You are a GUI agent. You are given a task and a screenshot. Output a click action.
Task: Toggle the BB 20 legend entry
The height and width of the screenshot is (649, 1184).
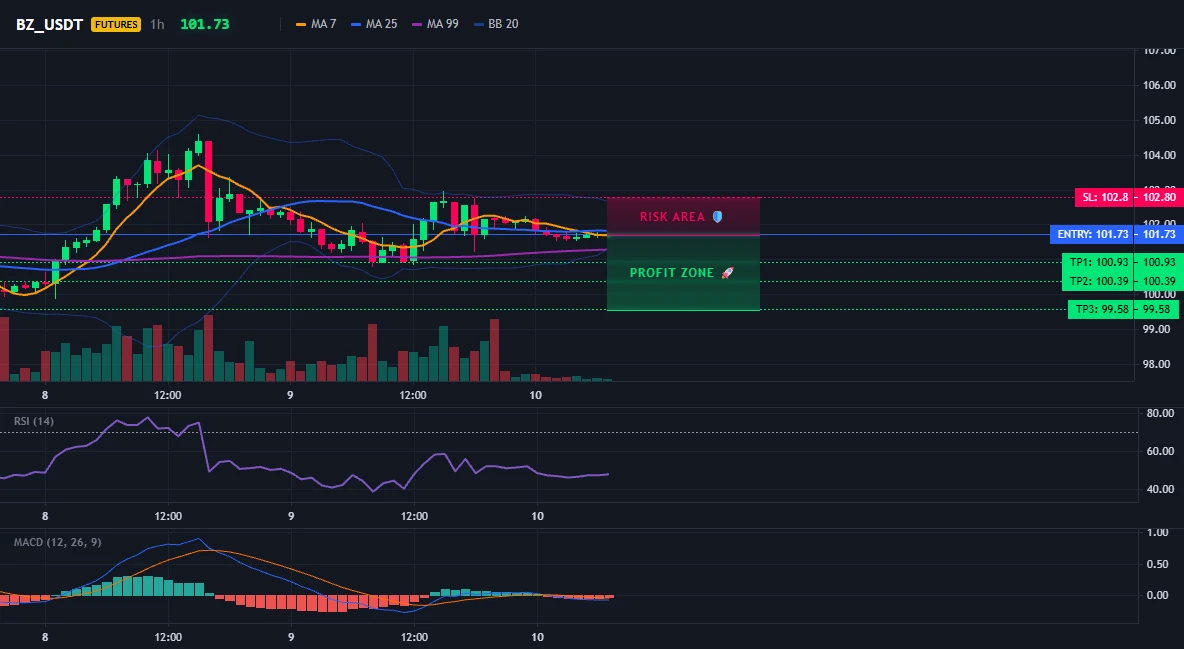496,24
